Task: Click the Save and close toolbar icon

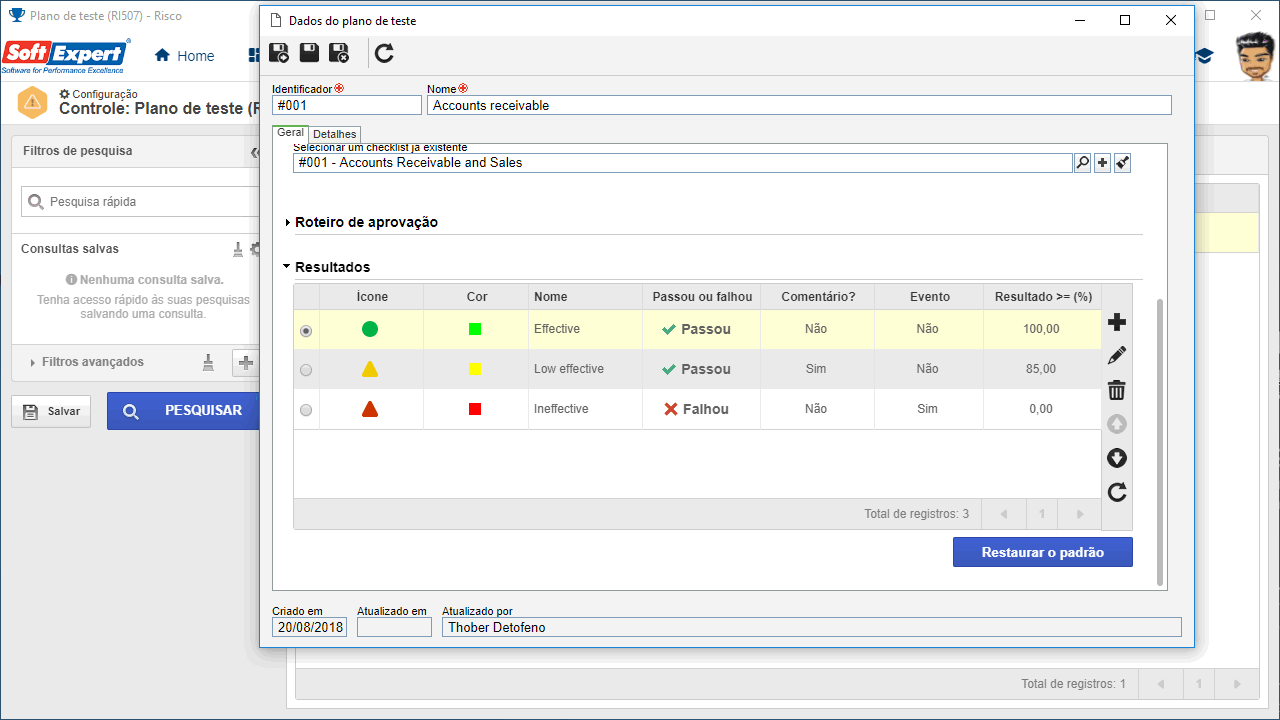Action: pyautogui.click(x=340, y=54)
